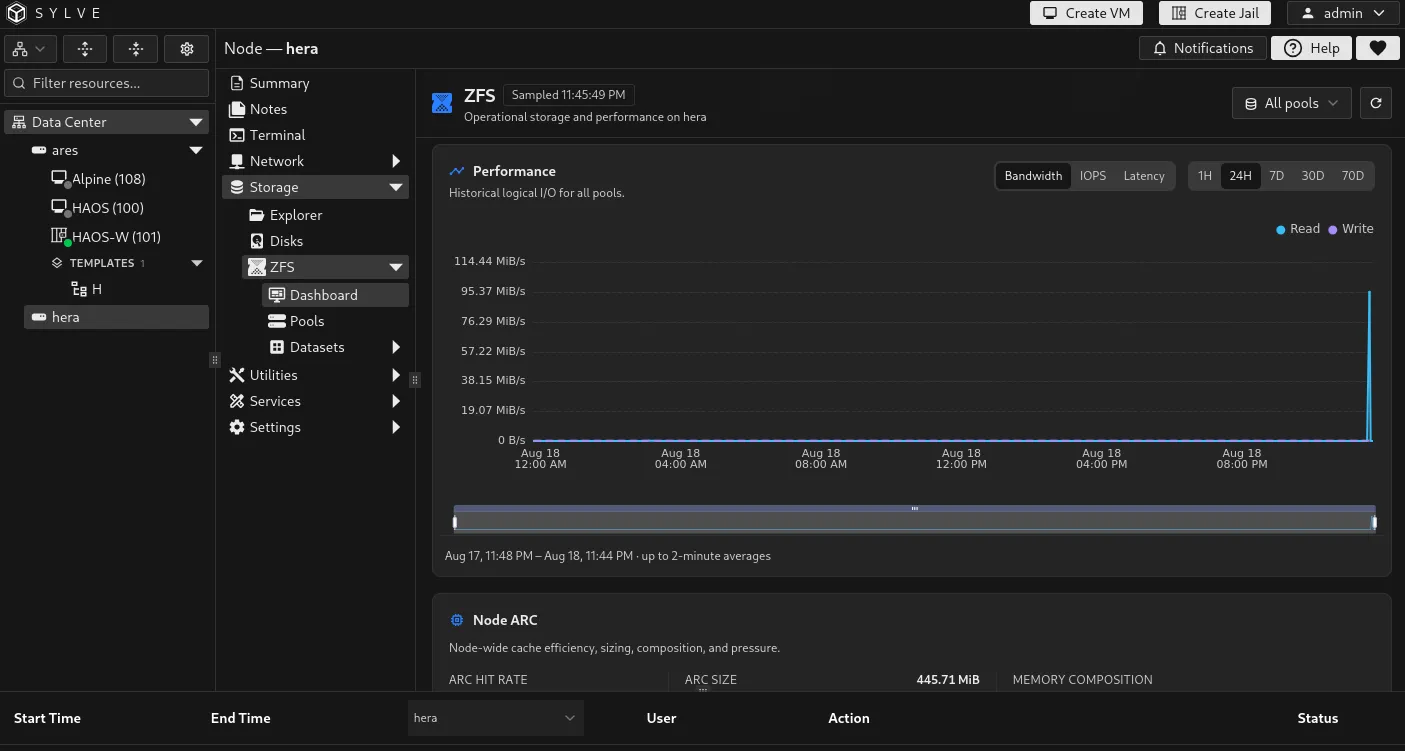
Task: Open the ZFS Dashboard entry
Action: pyautogui.click(x=335, y=295)
